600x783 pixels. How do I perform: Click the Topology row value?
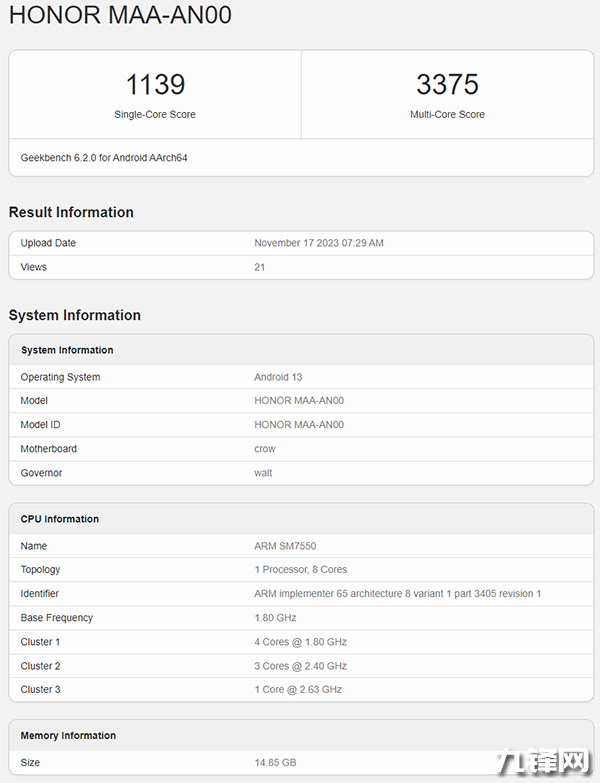[300, 570]
